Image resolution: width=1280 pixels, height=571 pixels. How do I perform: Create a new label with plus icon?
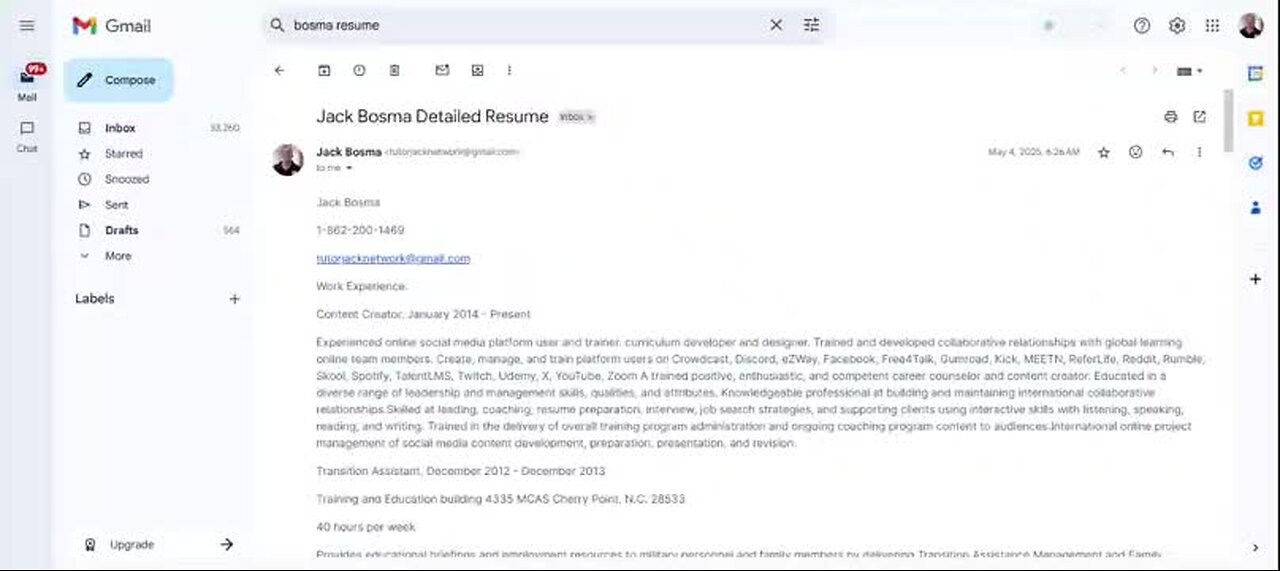tap(234, 299)
